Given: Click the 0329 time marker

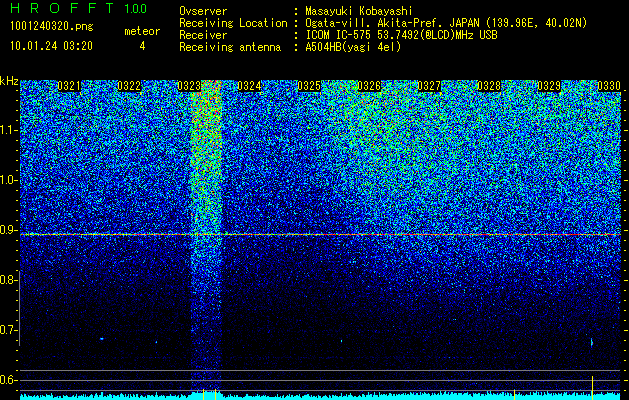Looking at the screenshot, I should 549,86.
